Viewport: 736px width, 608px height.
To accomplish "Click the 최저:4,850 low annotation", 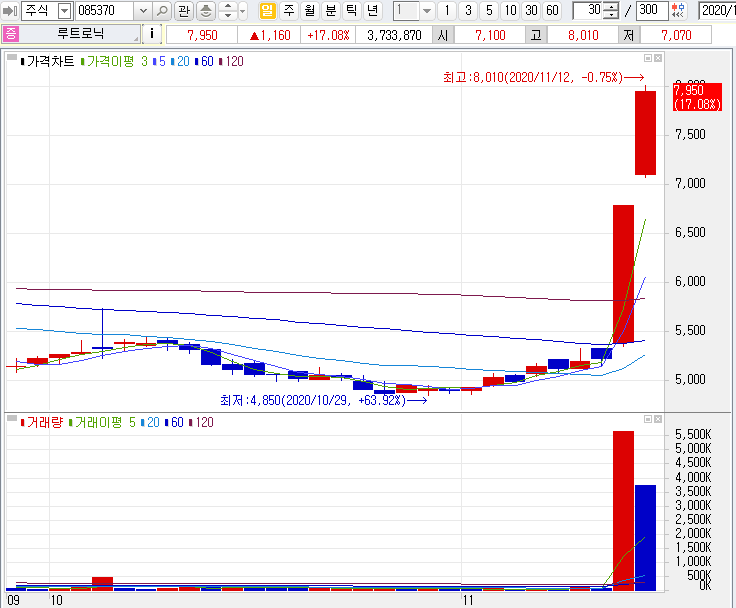I will [323, 400].
